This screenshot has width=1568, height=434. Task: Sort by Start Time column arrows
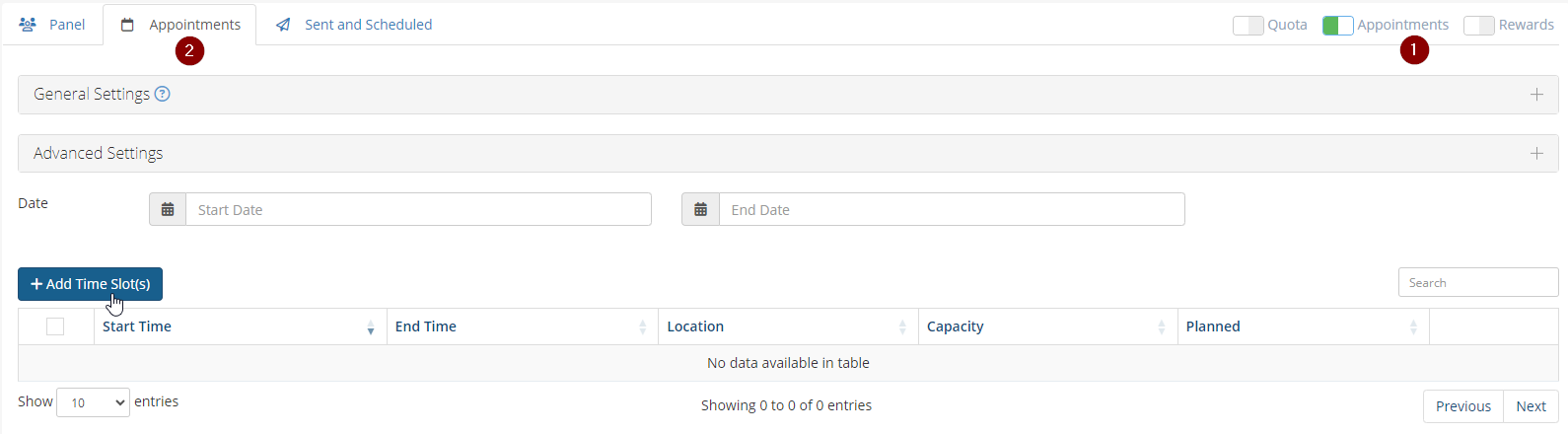tap(371, 327)
